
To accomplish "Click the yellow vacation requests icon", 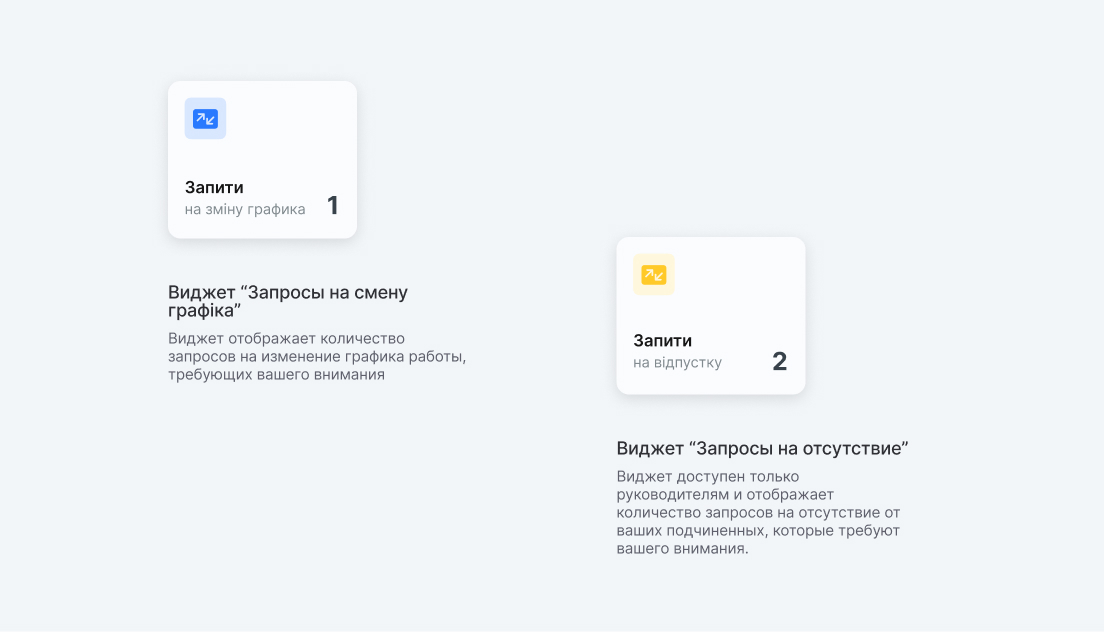I will pos(653,274).
